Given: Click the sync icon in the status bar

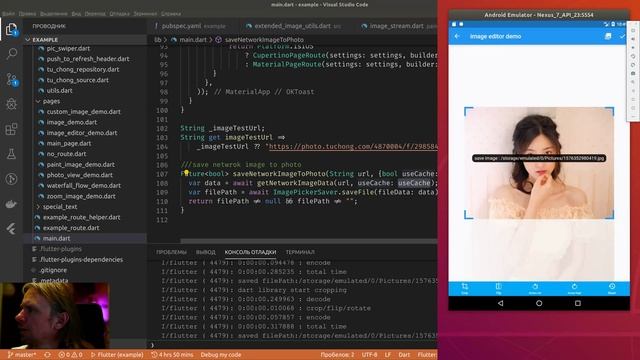Looking at the screenshot, I should click(47, 355).
